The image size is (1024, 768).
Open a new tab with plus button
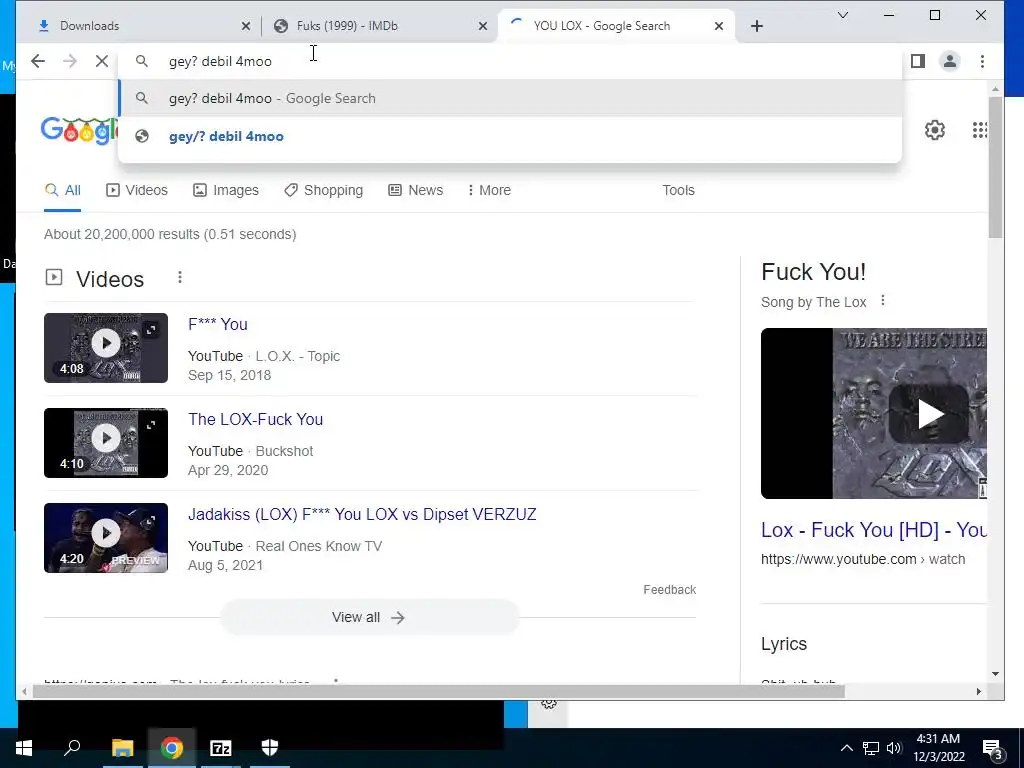point(756,26)
